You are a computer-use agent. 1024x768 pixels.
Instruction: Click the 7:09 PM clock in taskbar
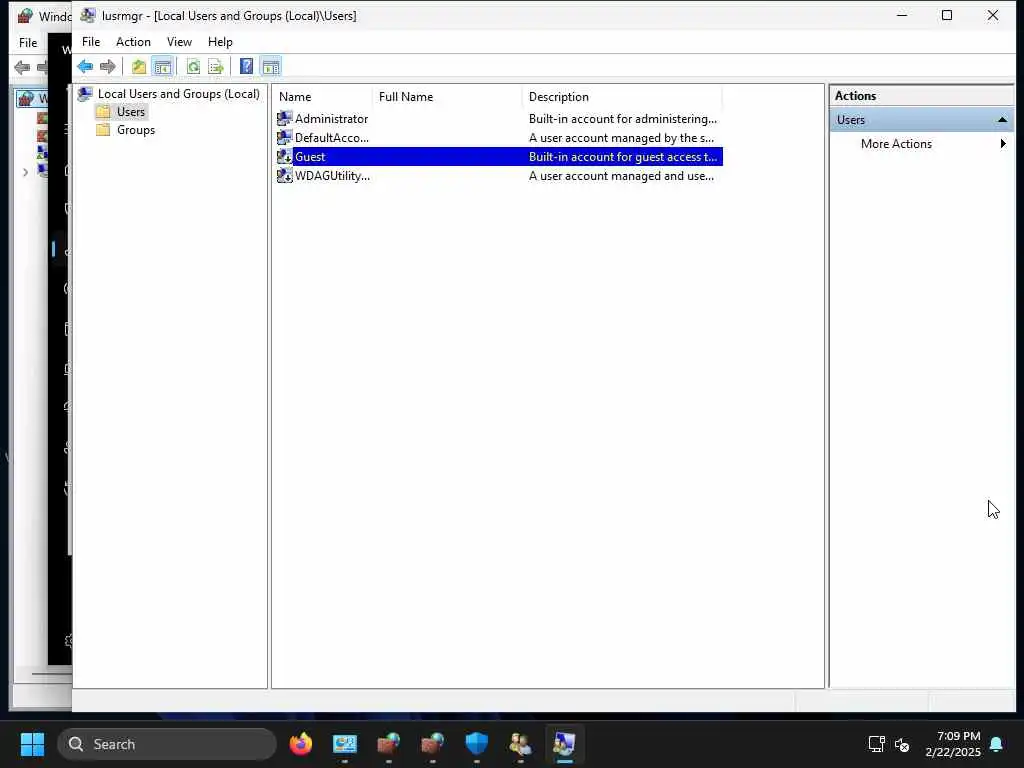(959, 736)
